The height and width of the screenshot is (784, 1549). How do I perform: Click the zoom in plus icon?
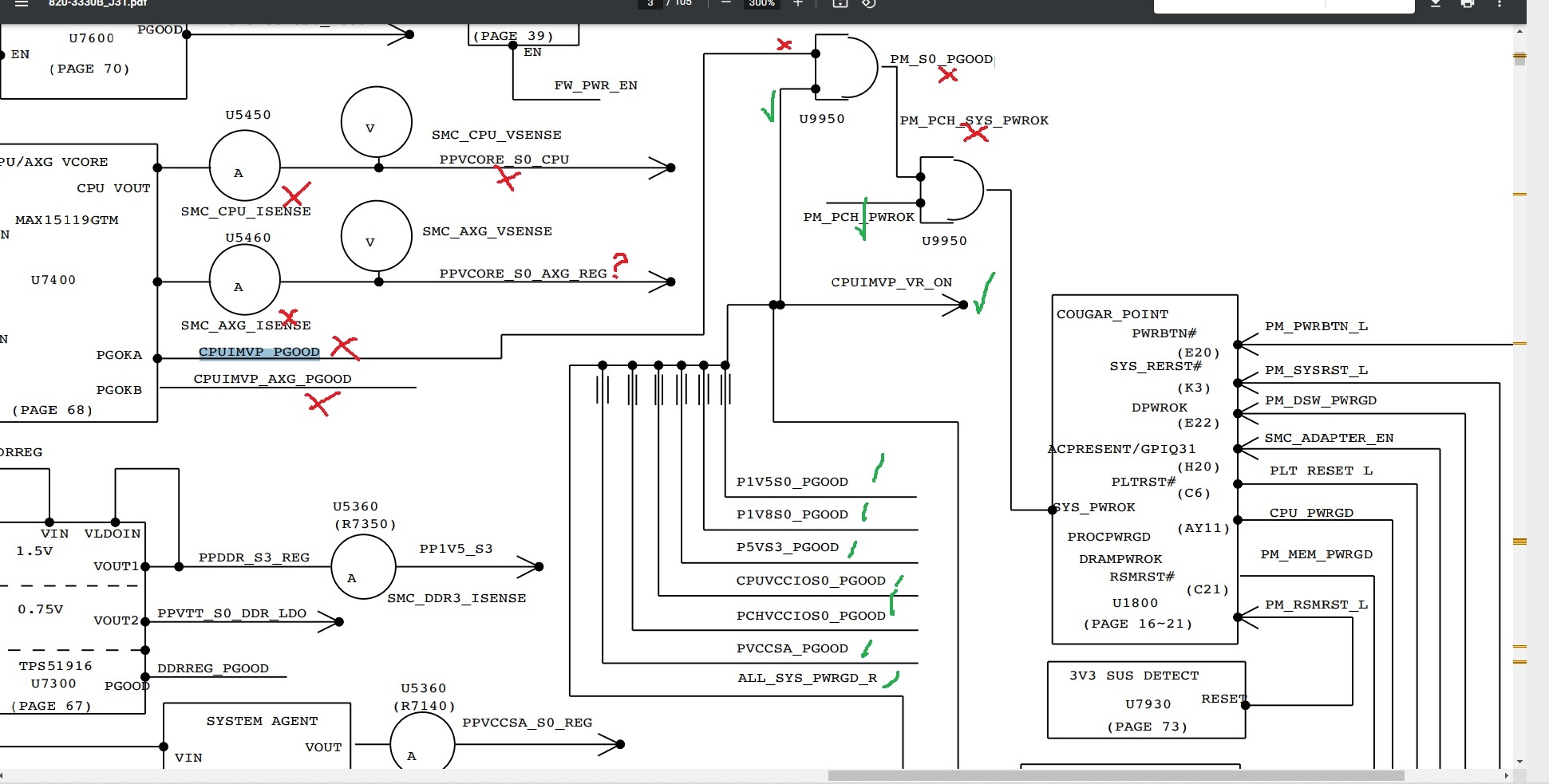(x=797, y=3)
